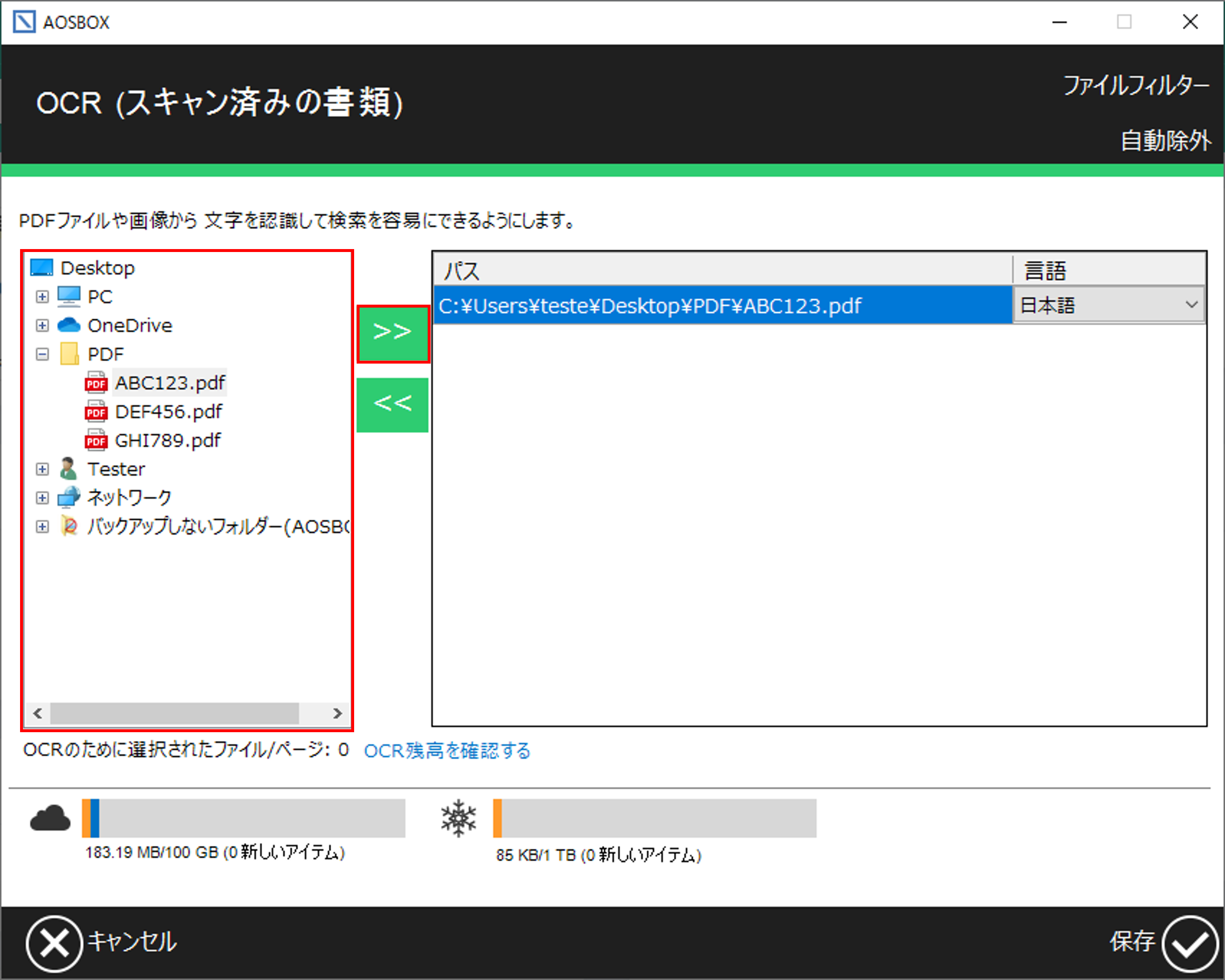Select the Tester tree label

click(x=117, y=469)
